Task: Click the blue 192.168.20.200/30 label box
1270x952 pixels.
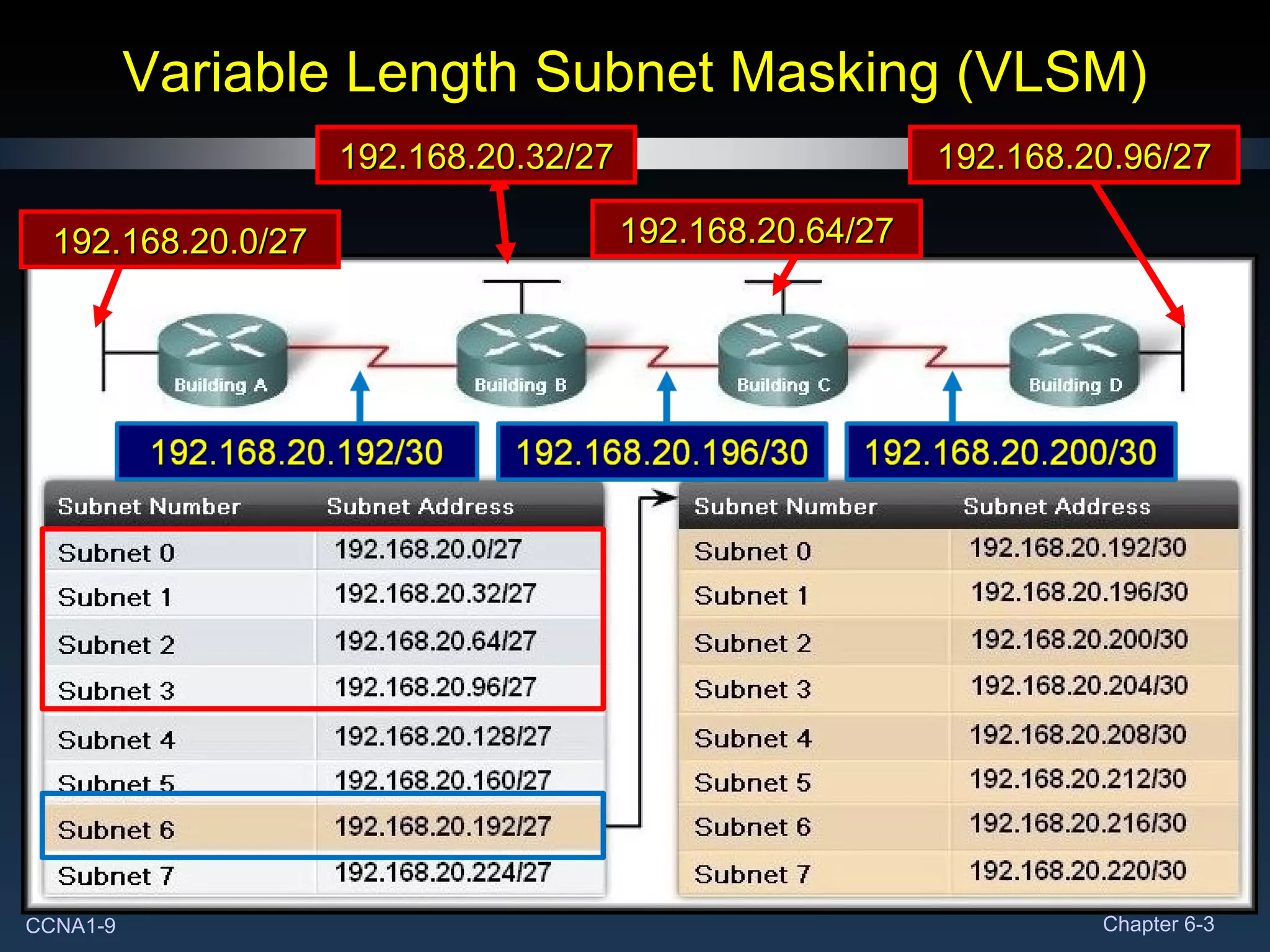Action: coord(1011,451)
